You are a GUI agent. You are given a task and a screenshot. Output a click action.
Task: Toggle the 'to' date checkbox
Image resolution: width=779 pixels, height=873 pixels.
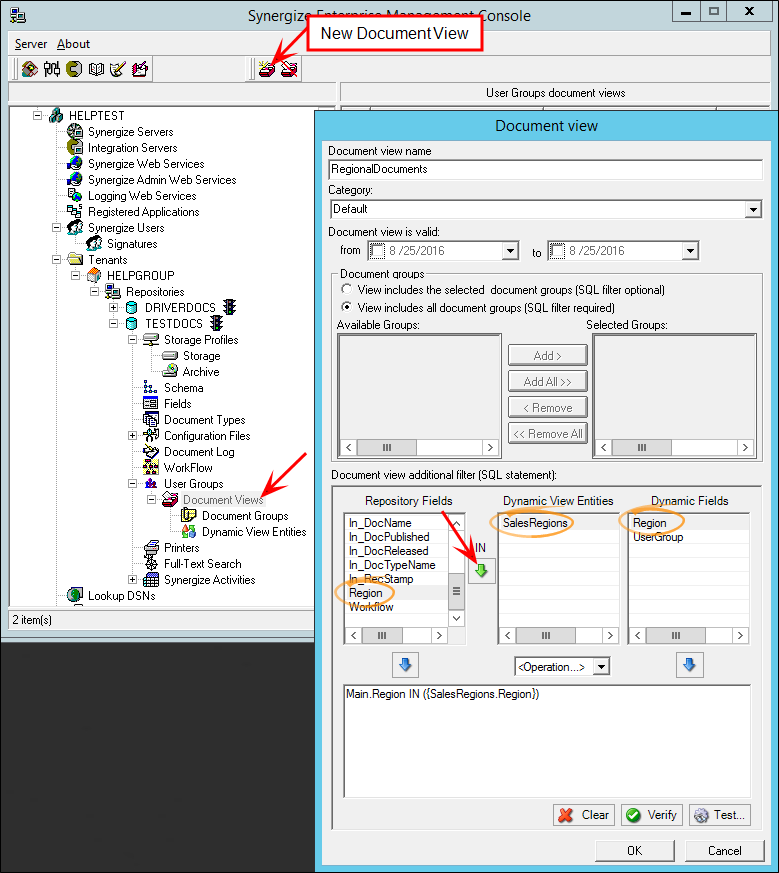[557, 251]
